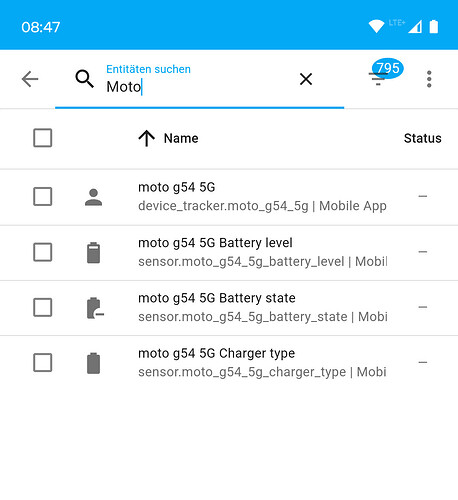Click the person icon for device tracker
This screenshot has height=500, width=458.
point(93,197)
